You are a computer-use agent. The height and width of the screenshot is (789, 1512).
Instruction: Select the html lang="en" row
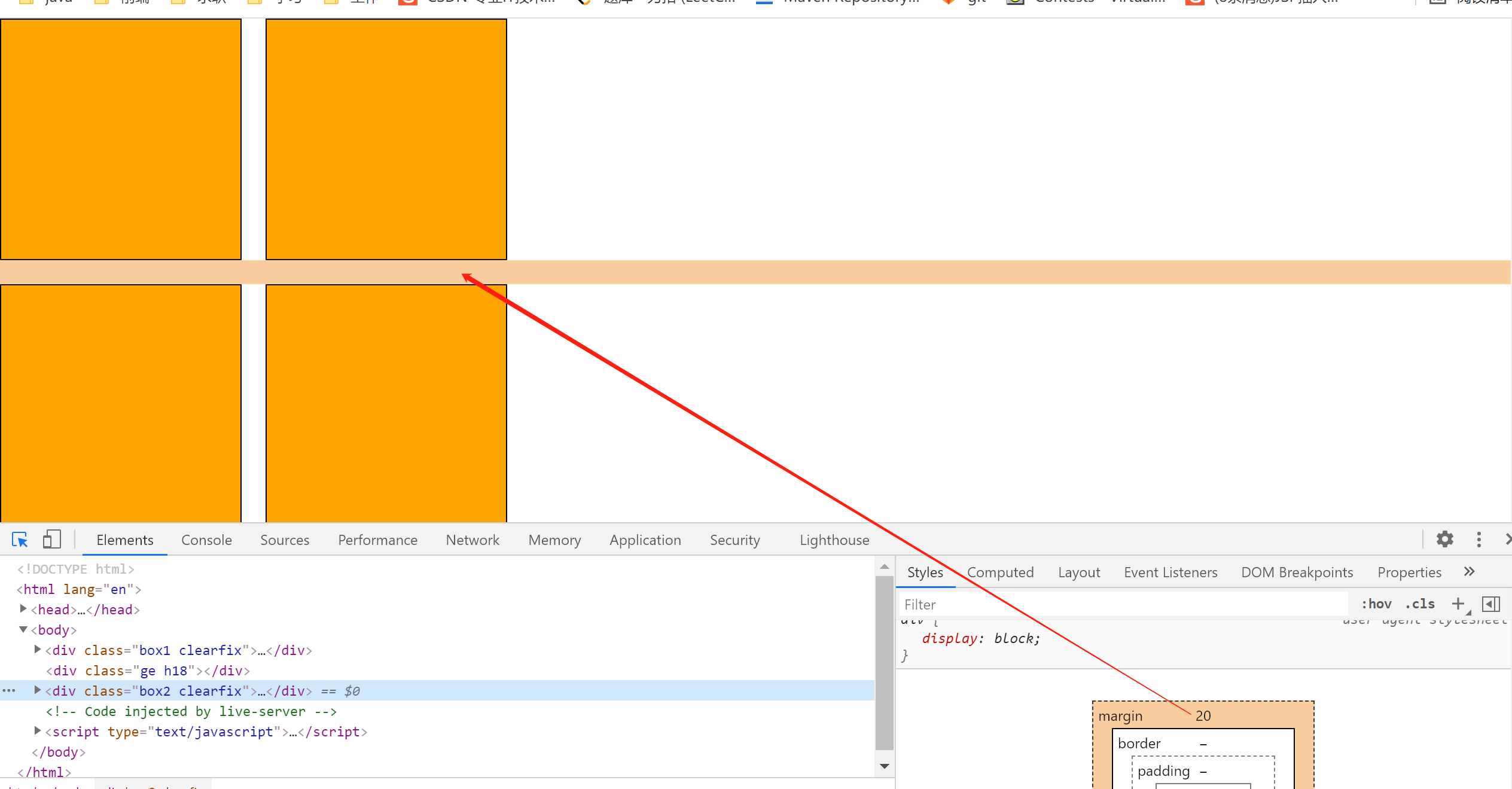(x=437, y=589)
